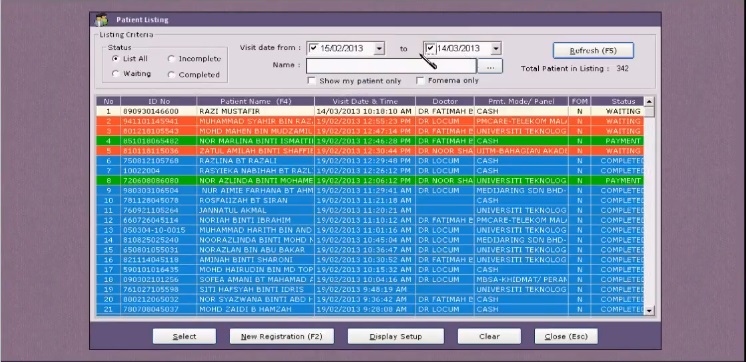Screen dimensions: 746x362
Task: Click the scrollbar thumb of patient list
Action: tap(649, 111)
